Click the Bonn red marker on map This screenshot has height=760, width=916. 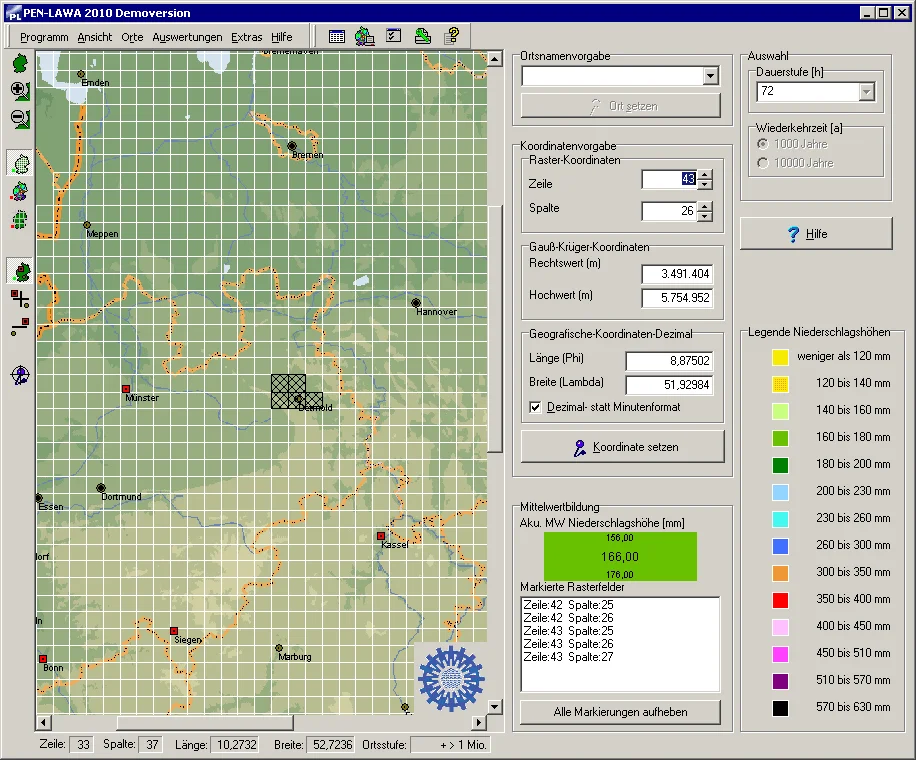tap(43, 659)
